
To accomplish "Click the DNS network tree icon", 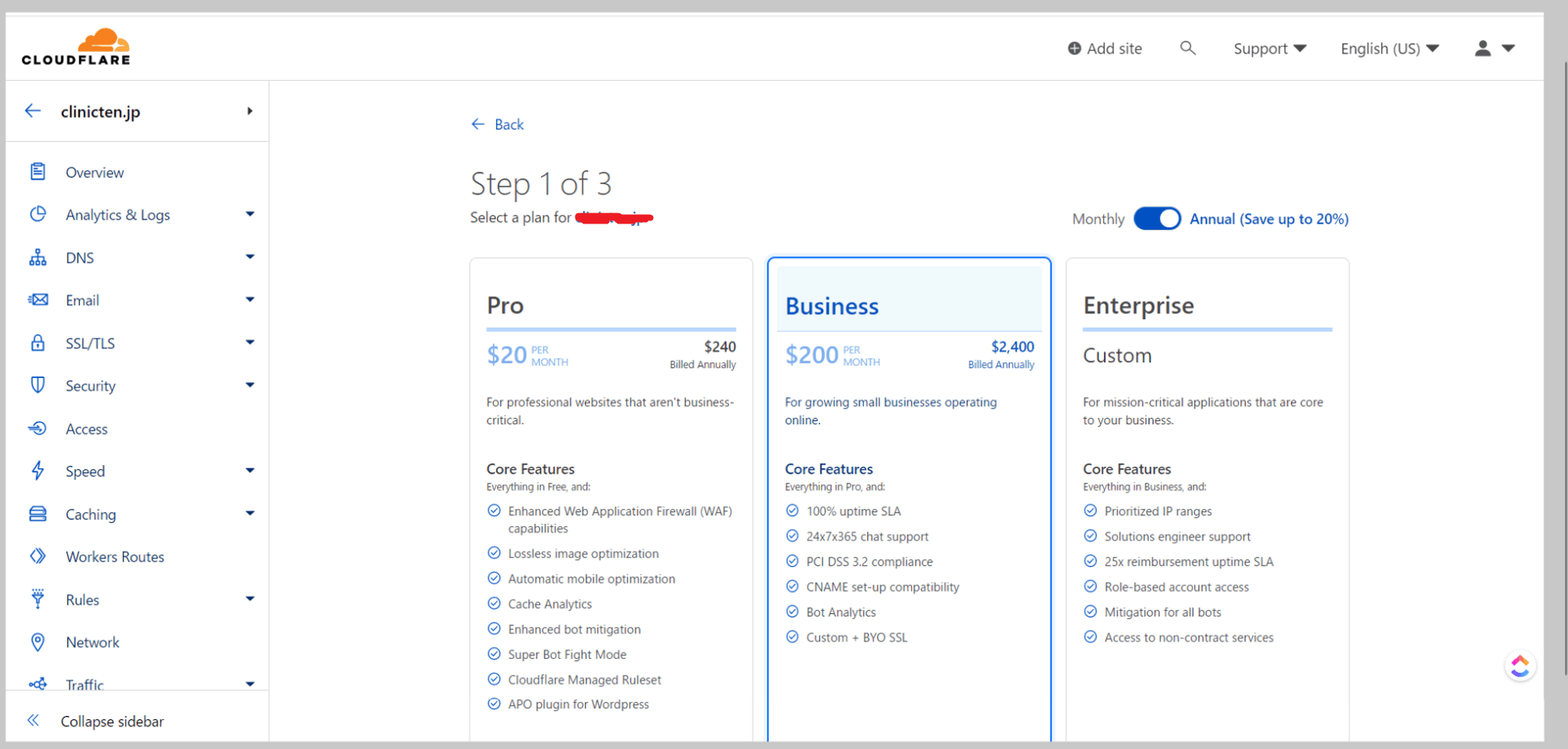I will tap(38, 257).
